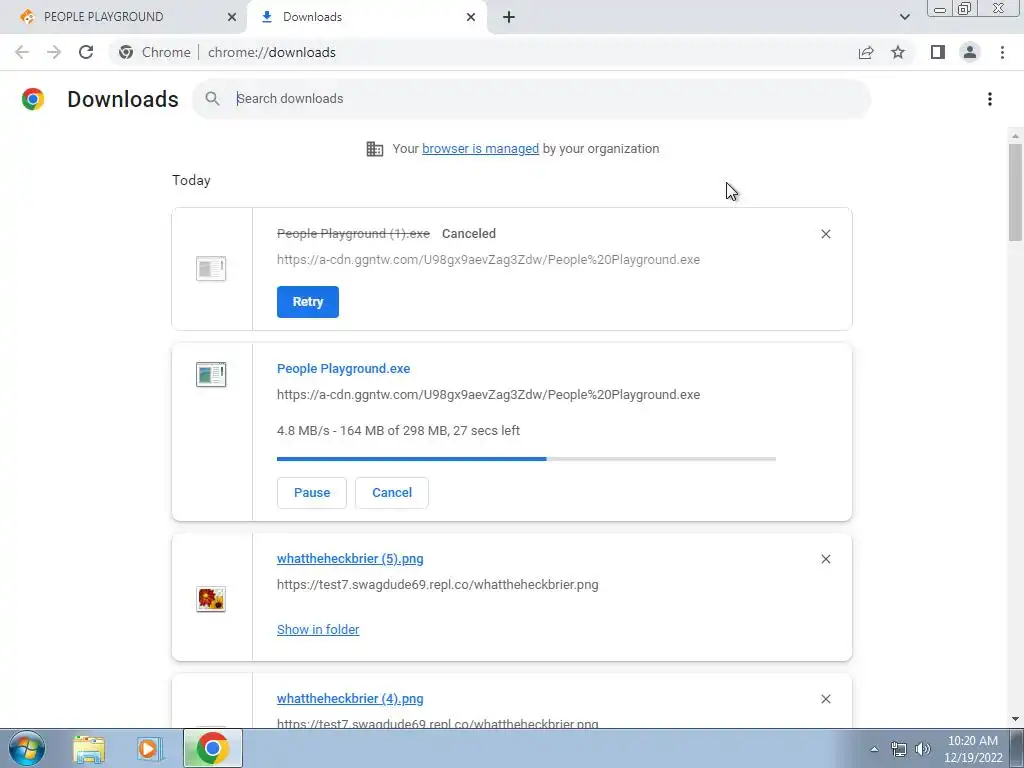Click the in-progress download's source URL

tap(488, 395)
